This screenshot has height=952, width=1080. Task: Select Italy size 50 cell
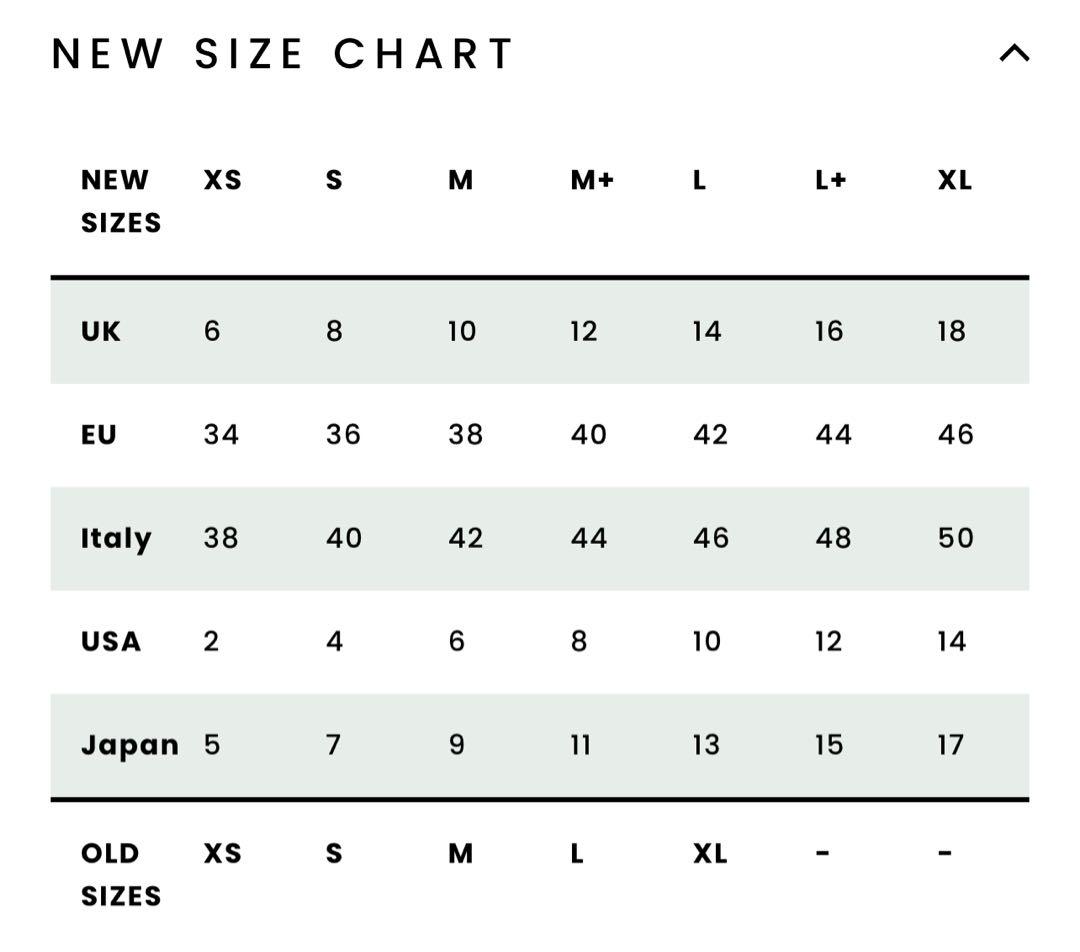[955, 538]
